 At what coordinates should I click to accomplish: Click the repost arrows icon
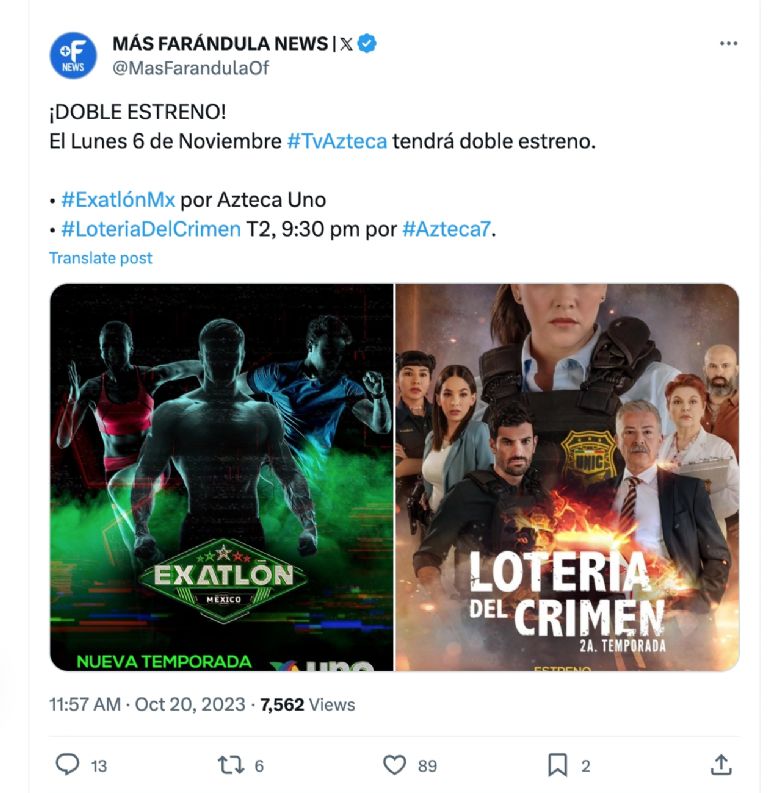click(x=231, y=765)
